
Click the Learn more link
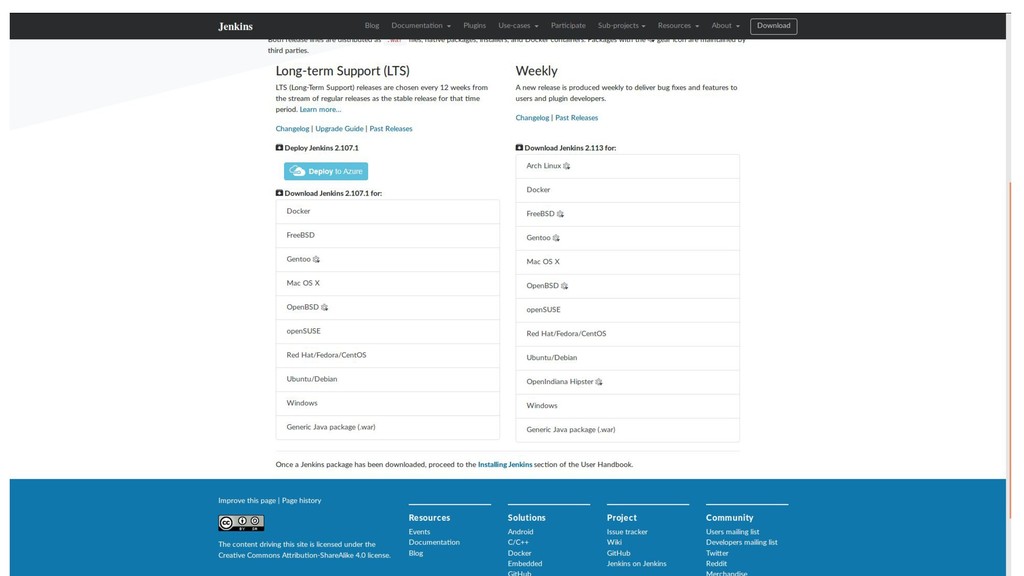(x=320, y=109)
